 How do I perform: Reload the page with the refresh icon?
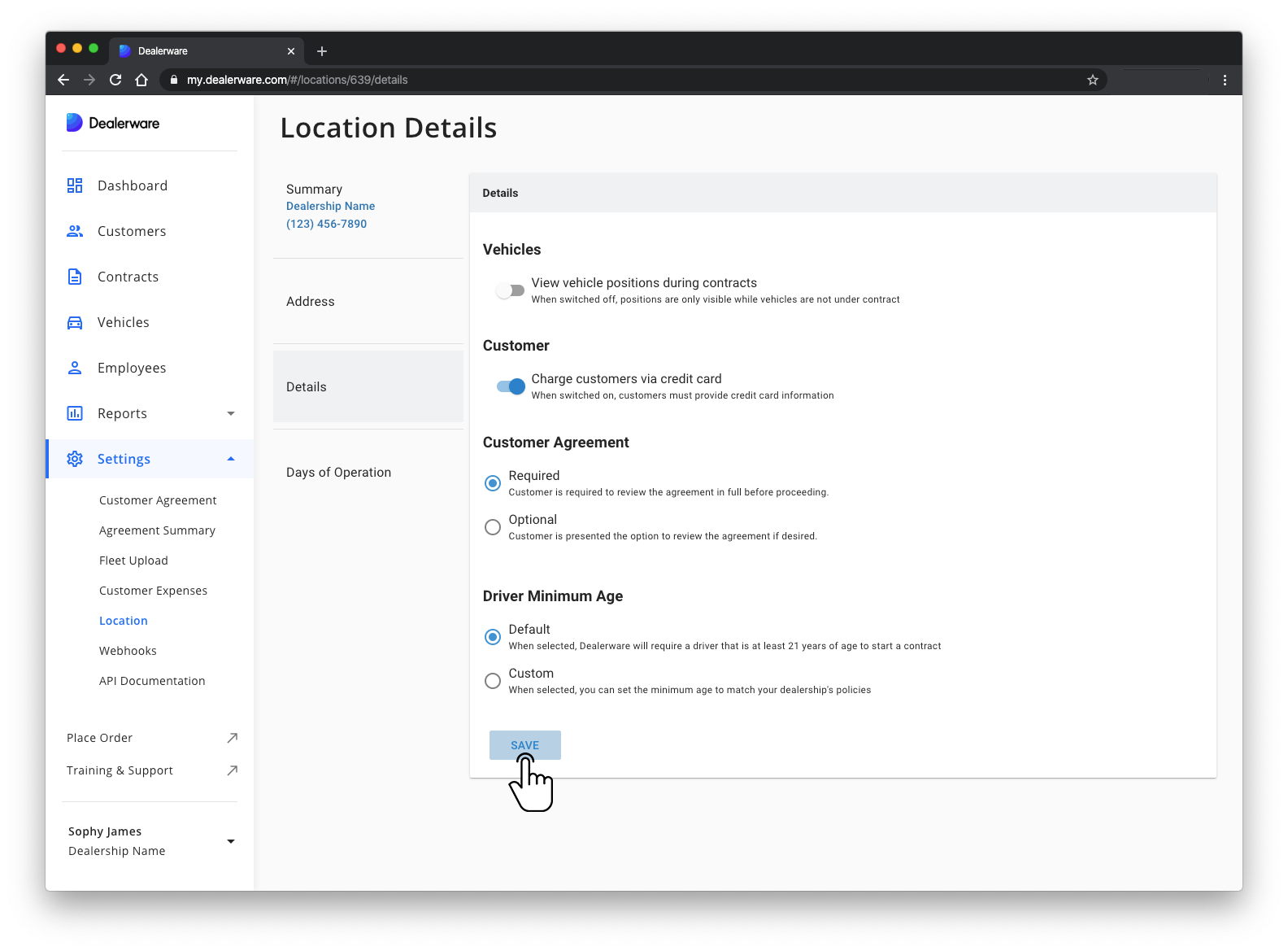(115, 80)
